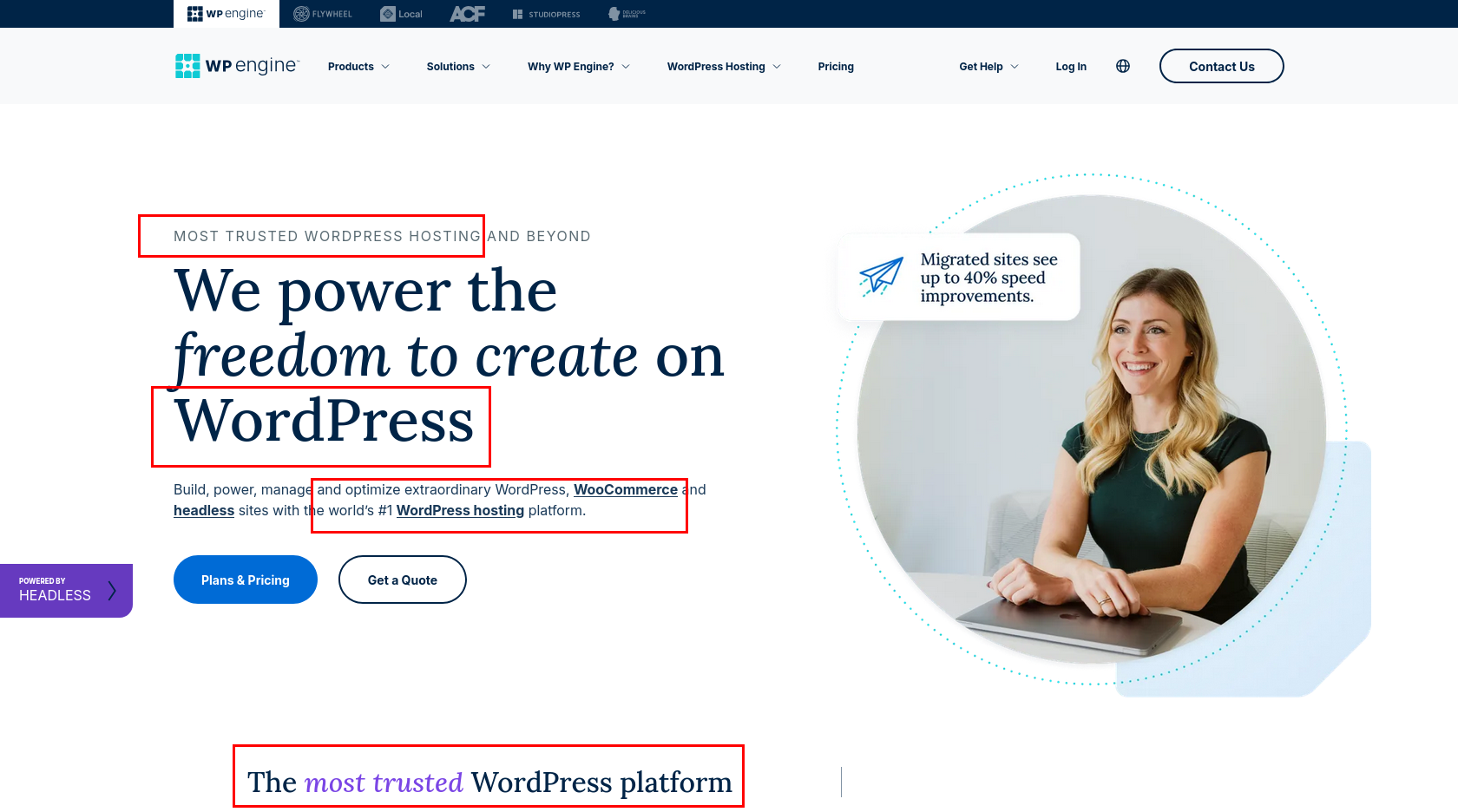This screenshot has height=812, width=1458.
Task: Open the Powered by Headless side tab
Action: tap(66, 591)
